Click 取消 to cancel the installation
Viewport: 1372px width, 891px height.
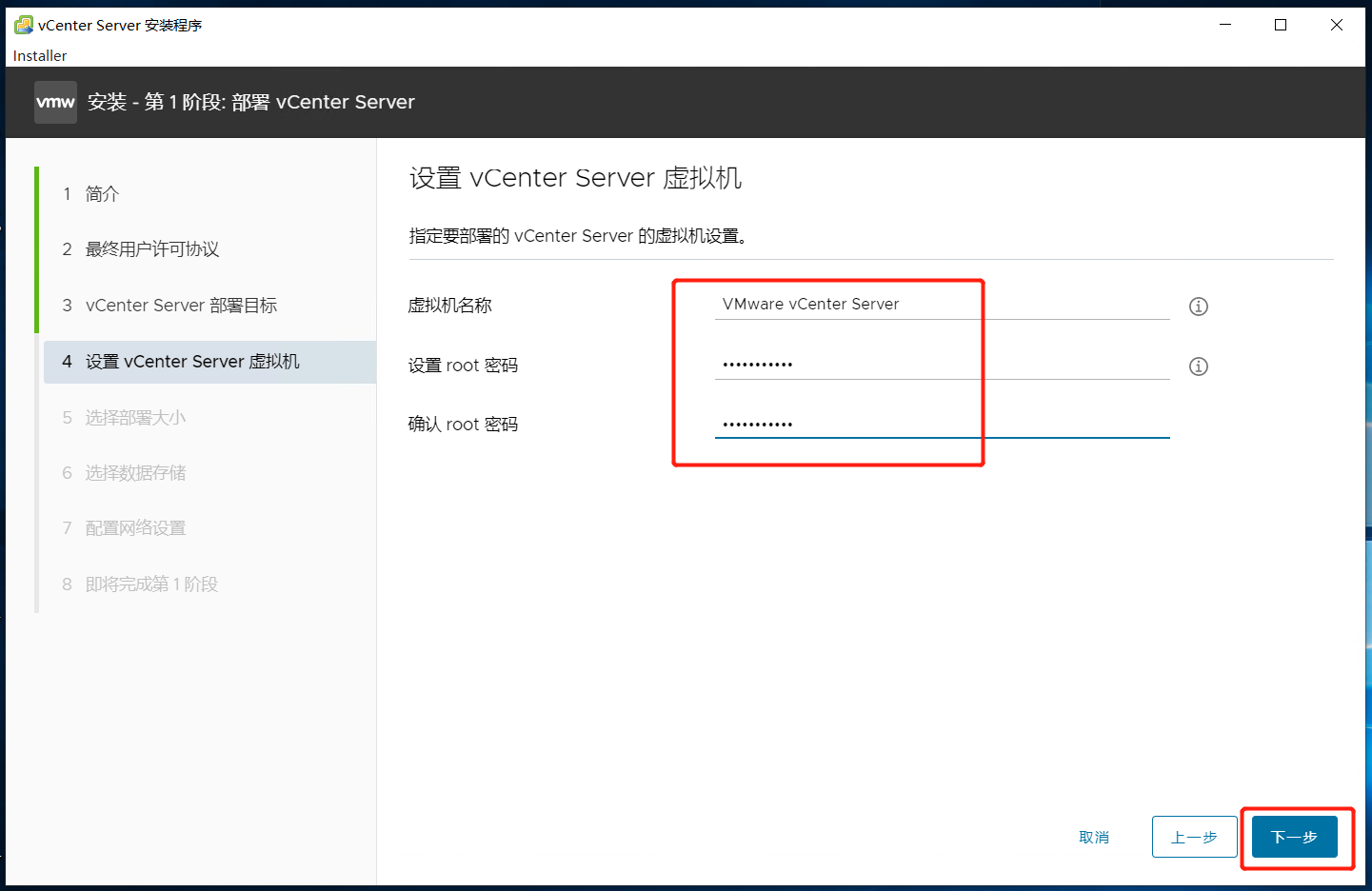(x=1093, y=837)
